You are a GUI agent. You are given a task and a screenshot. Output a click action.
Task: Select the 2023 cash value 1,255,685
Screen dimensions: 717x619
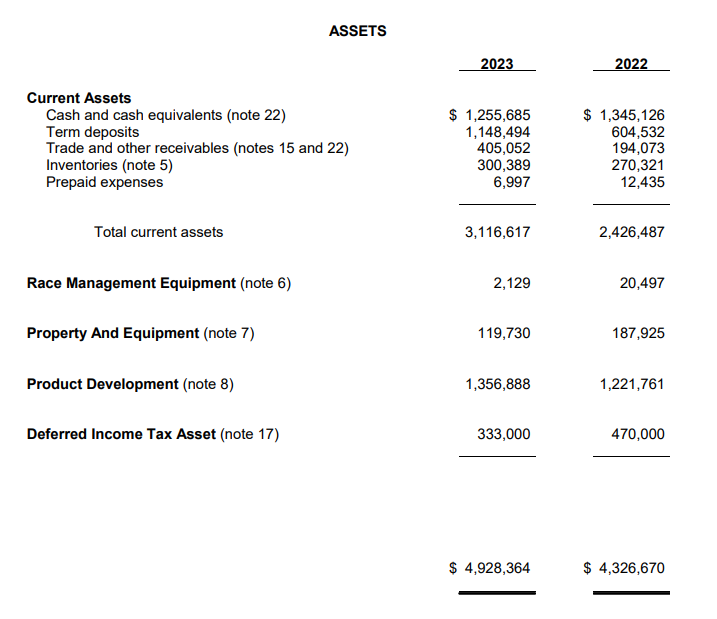pos(498,115)
